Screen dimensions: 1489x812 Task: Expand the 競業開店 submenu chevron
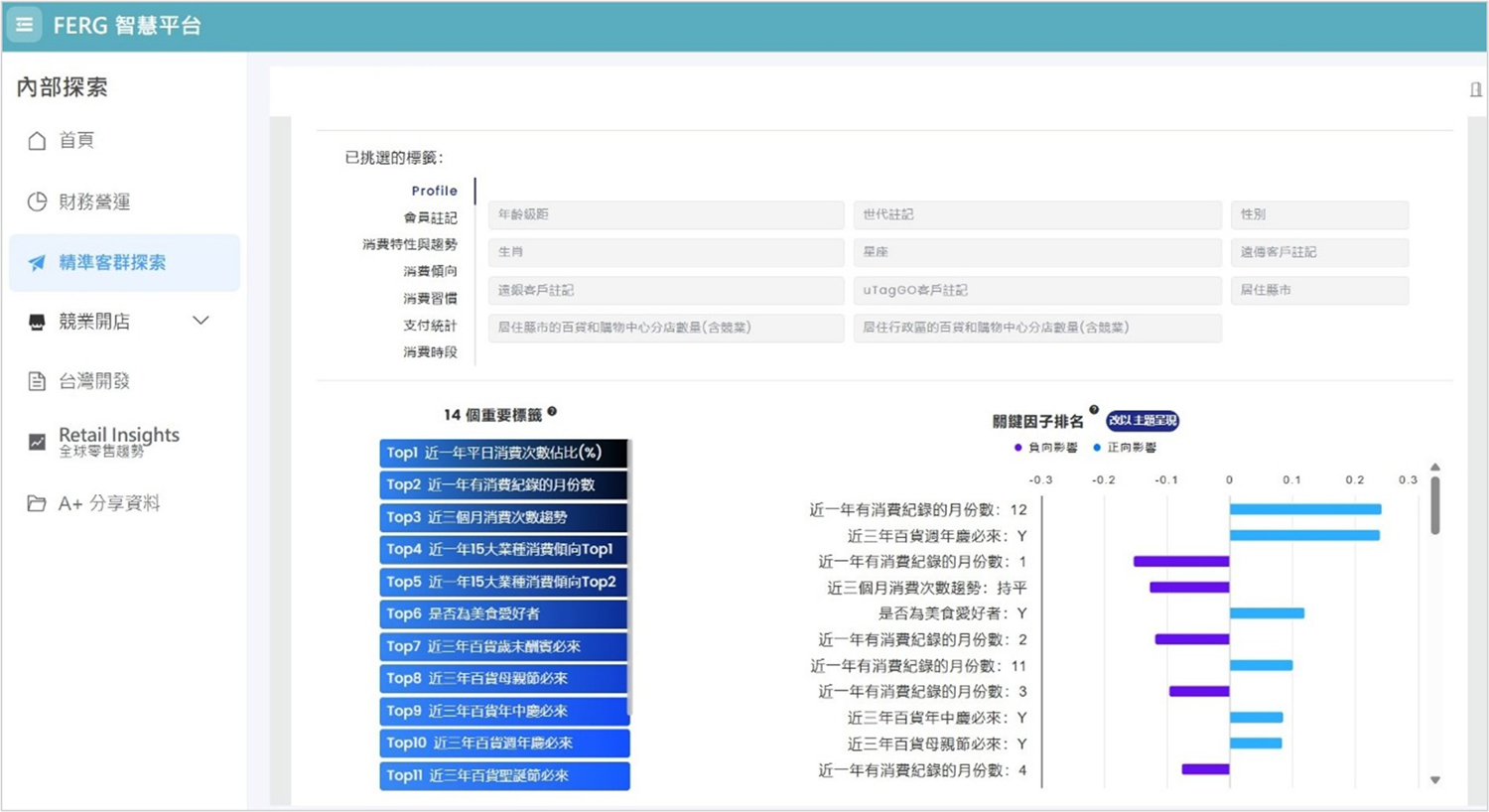[201, 321]
